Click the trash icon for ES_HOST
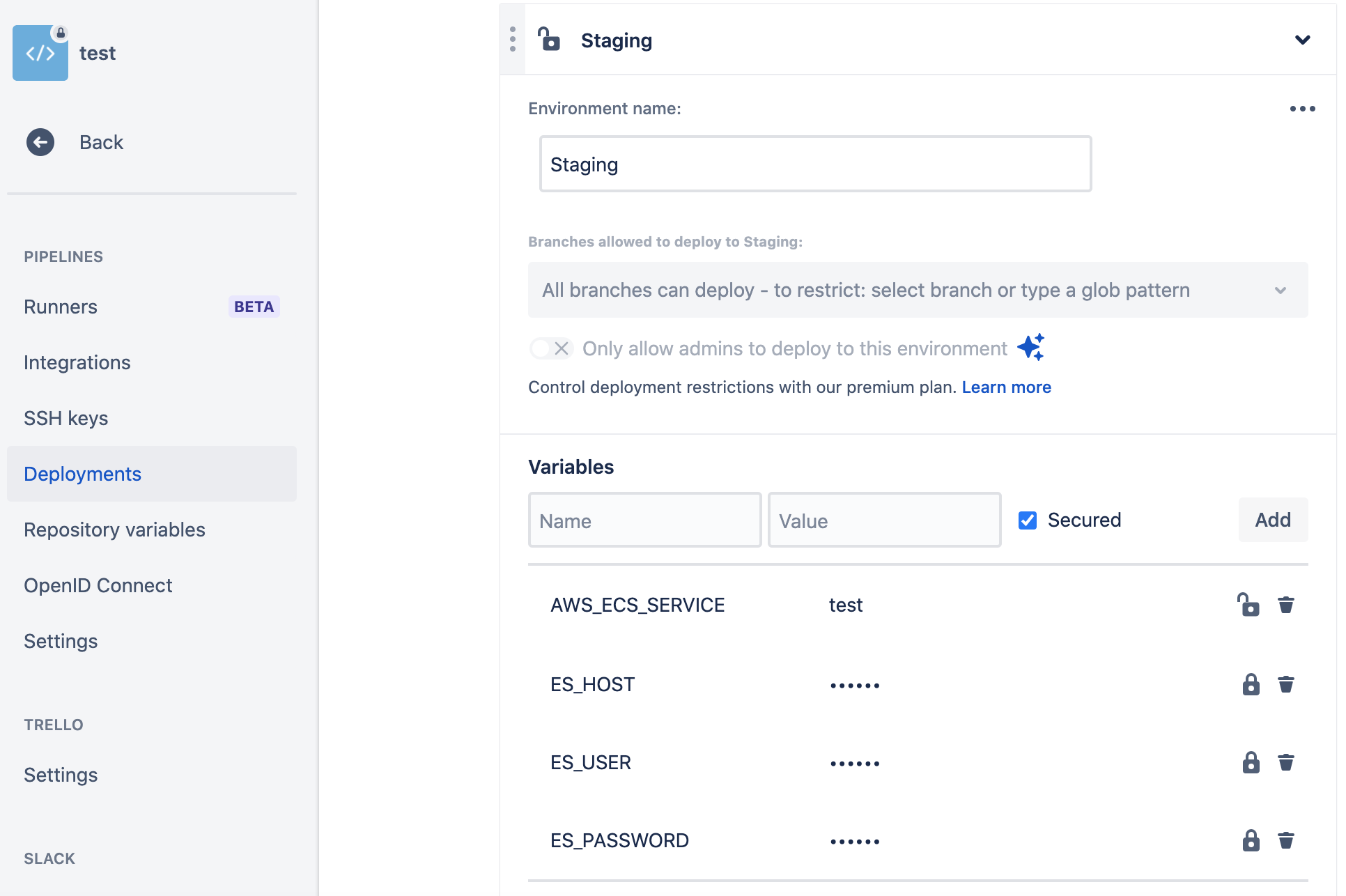Image resolution: width=1346 pixels, height=896 pixels. pos(1285,684)
